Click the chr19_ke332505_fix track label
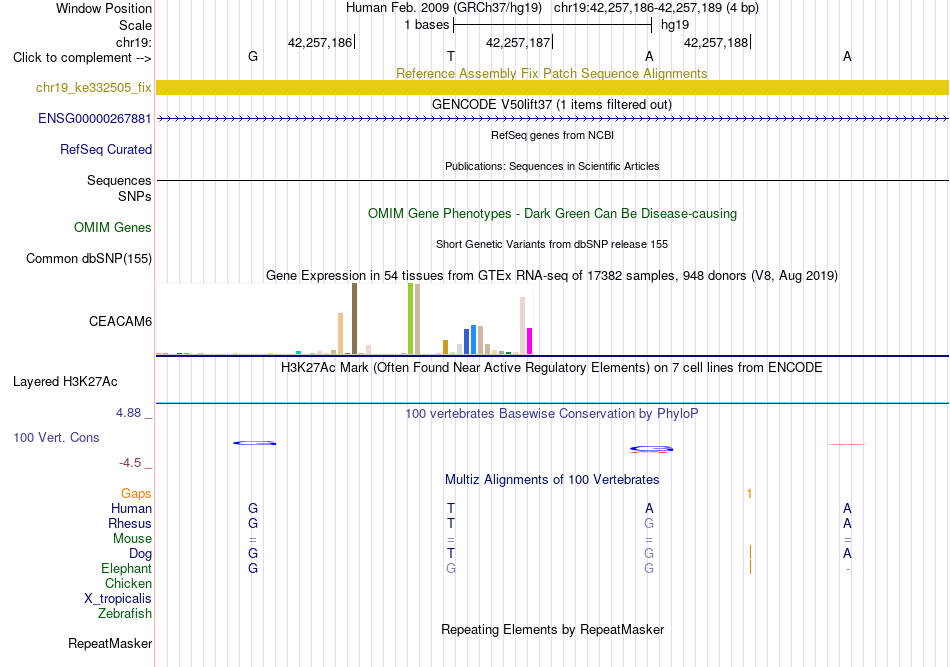The width and height of the screenshot is (950, 667). click(x=93, y=88)
